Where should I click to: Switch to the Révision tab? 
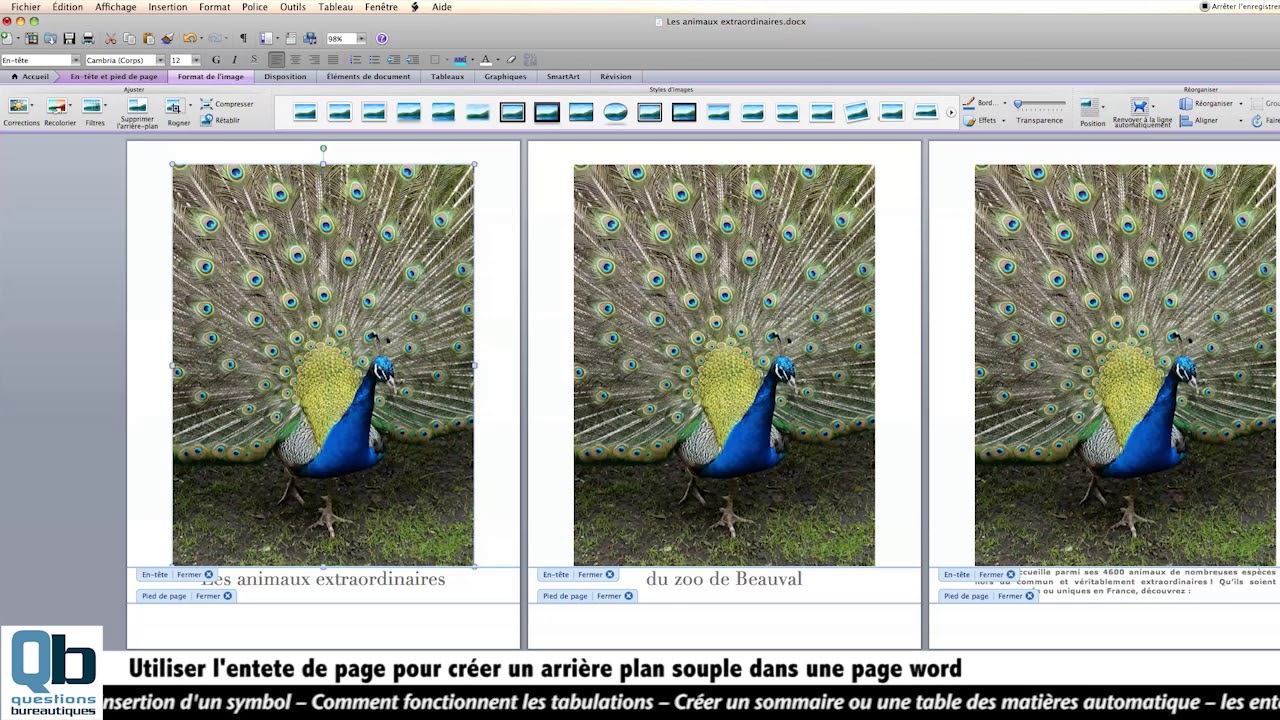click(615, 76)
